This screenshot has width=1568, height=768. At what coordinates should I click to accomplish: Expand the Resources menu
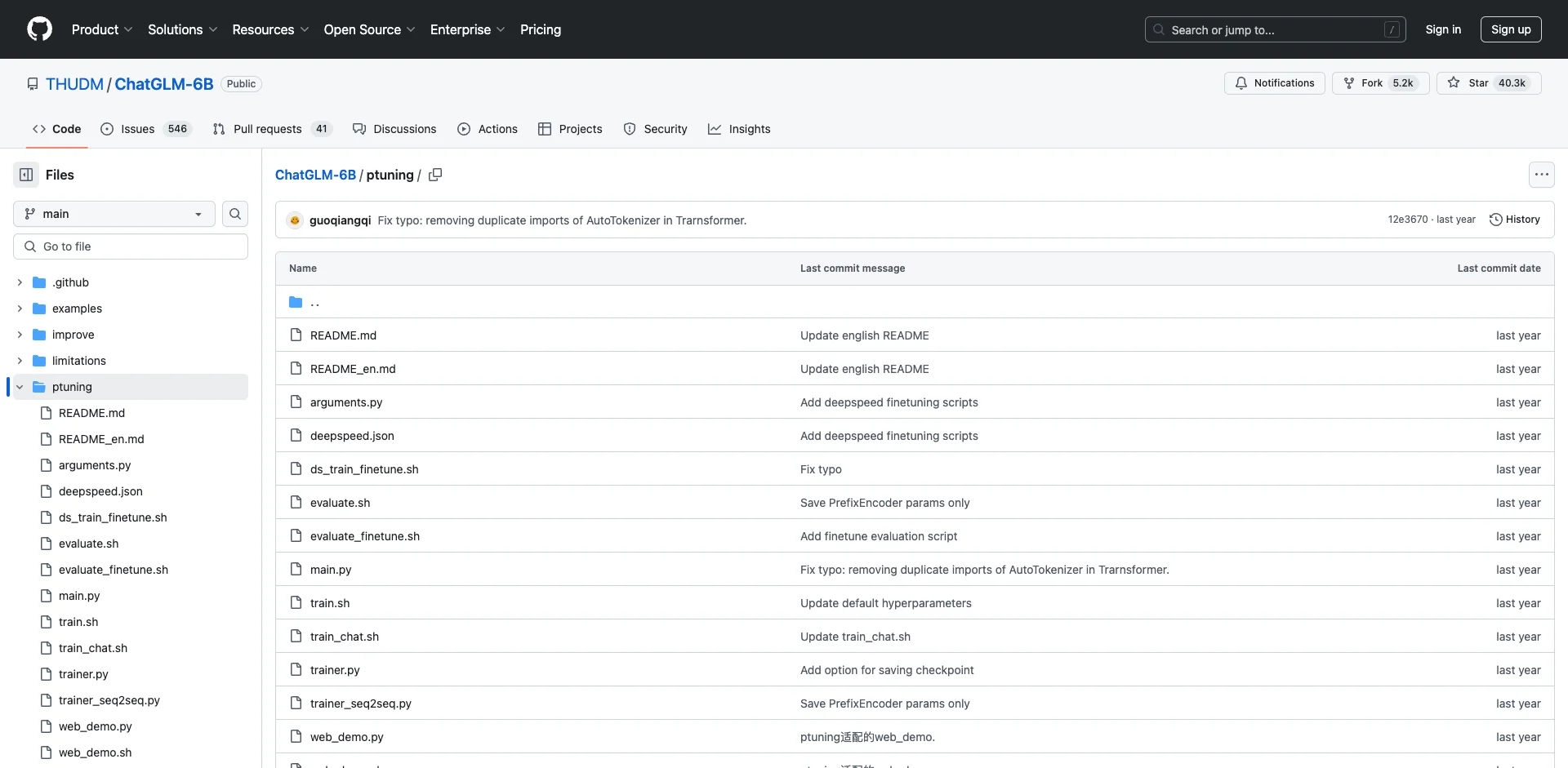[x=270, y=29]
